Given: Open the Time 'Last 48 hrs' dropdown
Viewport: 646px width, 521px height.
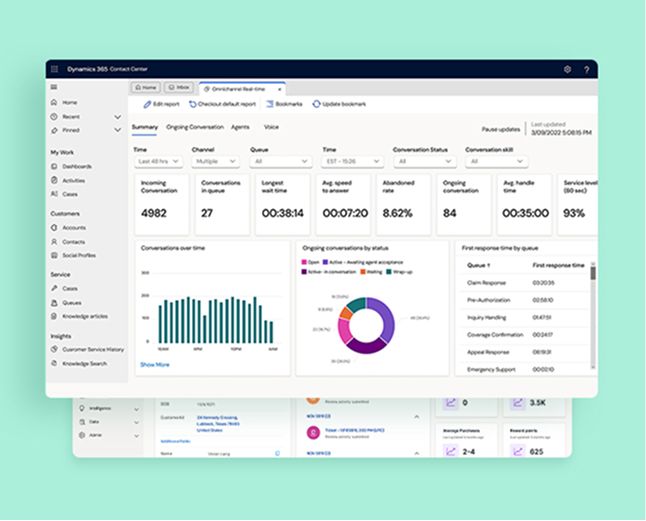Looking at the screenshot, I should pos(158,161).
